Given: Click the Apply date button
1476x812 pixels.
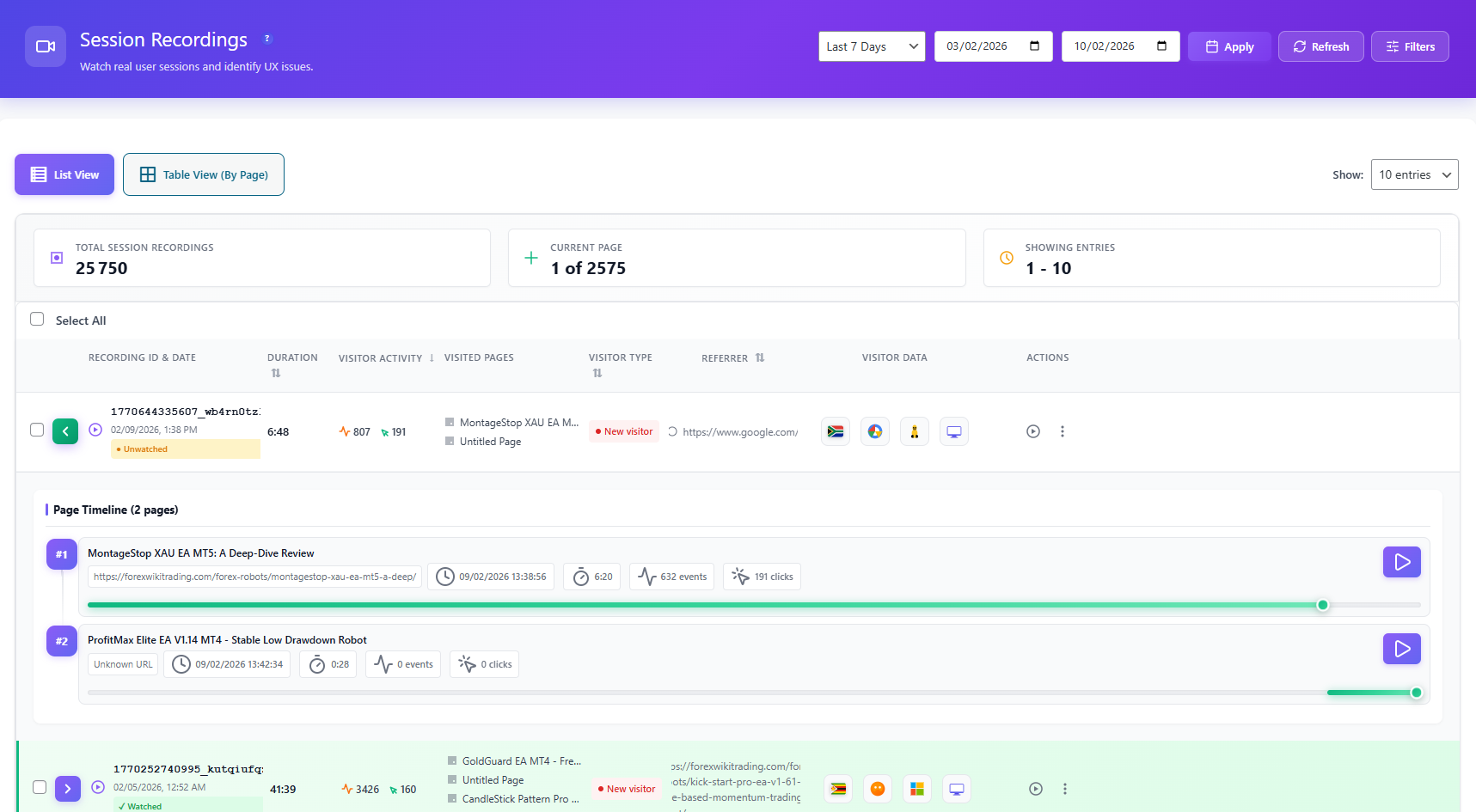Looking at the screenshot, I should (1229, 46).
